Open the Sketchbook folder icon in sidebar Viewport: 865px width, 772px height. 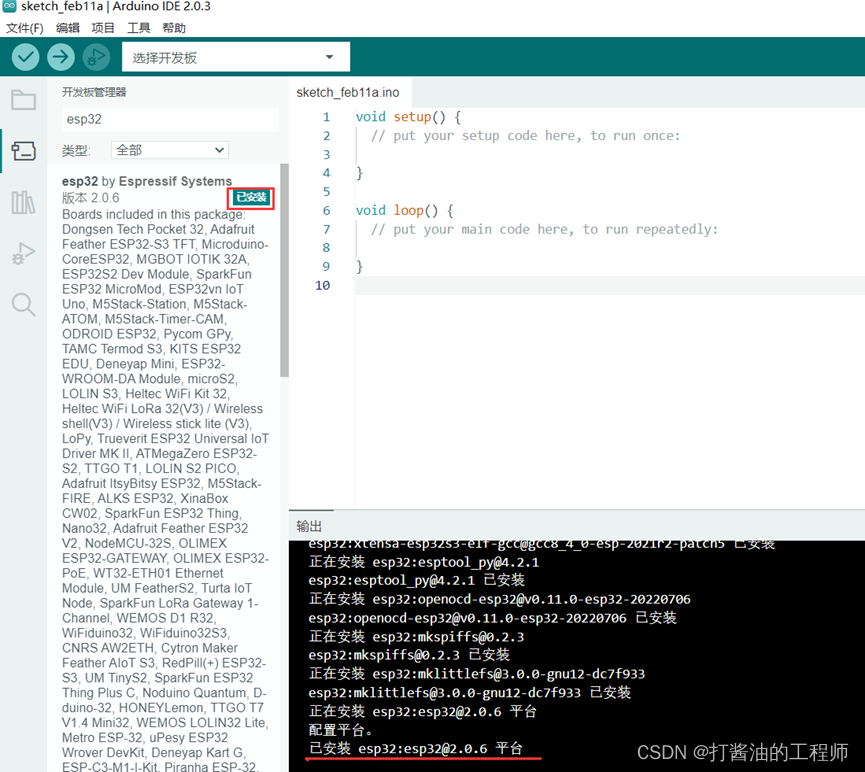pos(22,99)
